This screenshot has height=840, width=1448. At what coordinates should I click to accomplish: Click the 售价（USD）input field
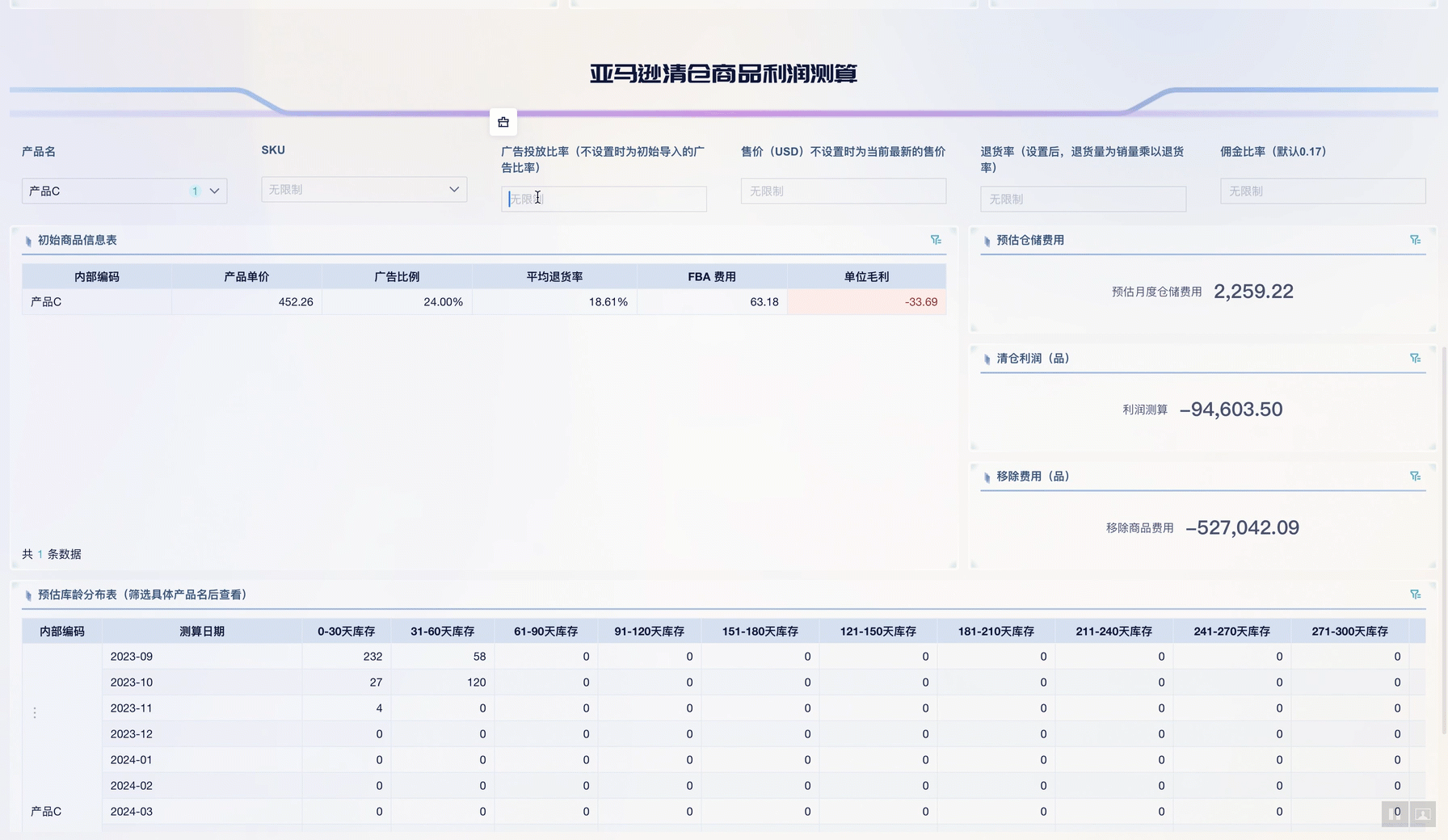844,191
